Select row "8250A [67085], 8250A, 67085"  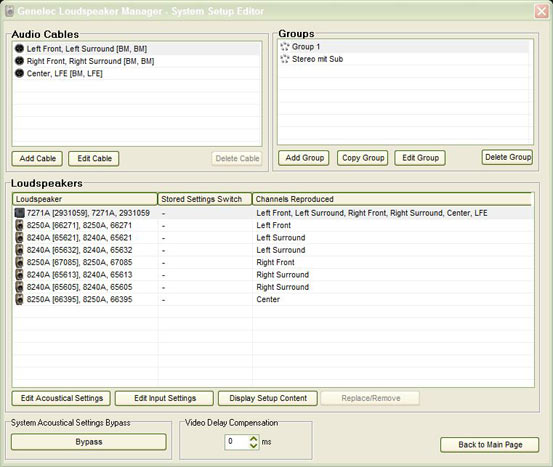(273, 262)
